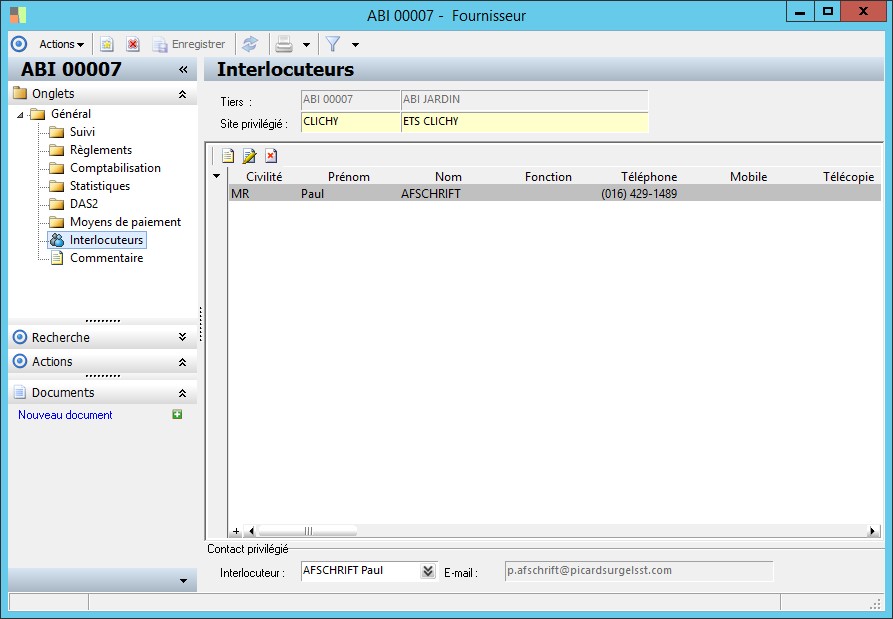This screenshot has width=893, height=619.
Task: Collapse the Onglets section
Action: click(x=182, y=94)
